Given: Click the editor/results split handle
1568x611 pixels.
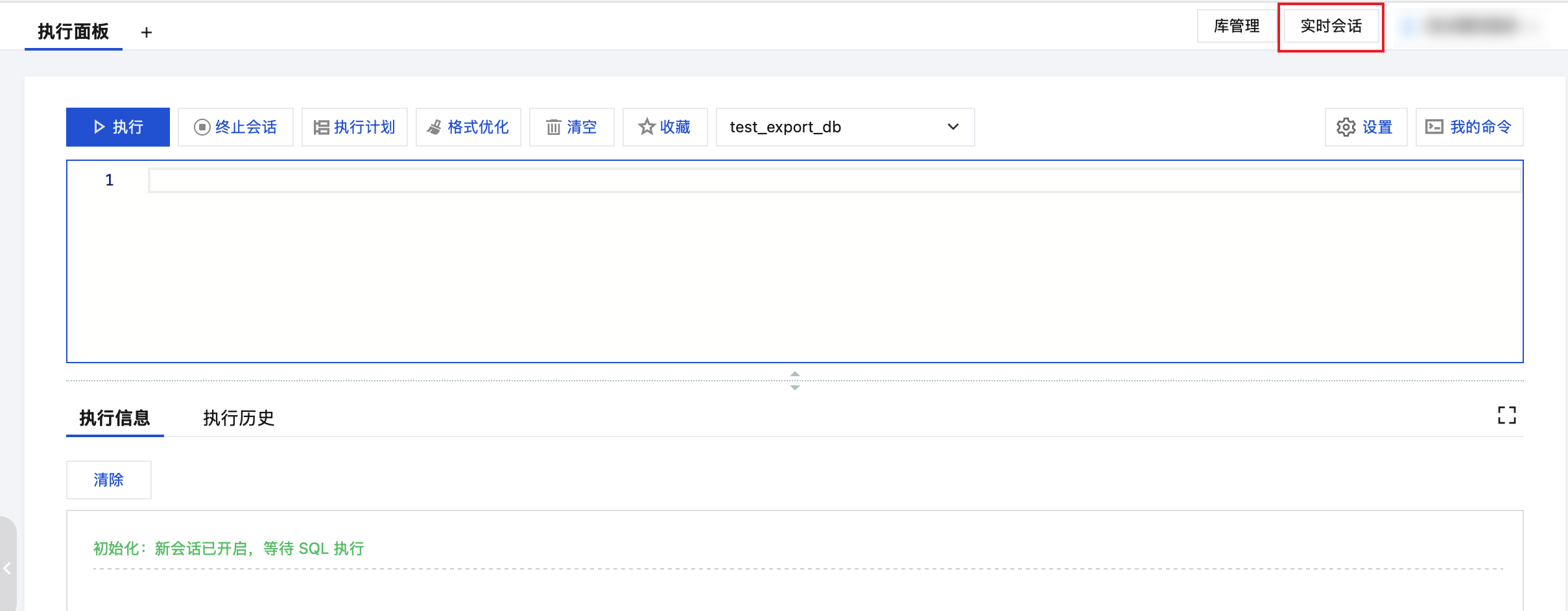Looking at the screenshot, I should click(795, 381).
